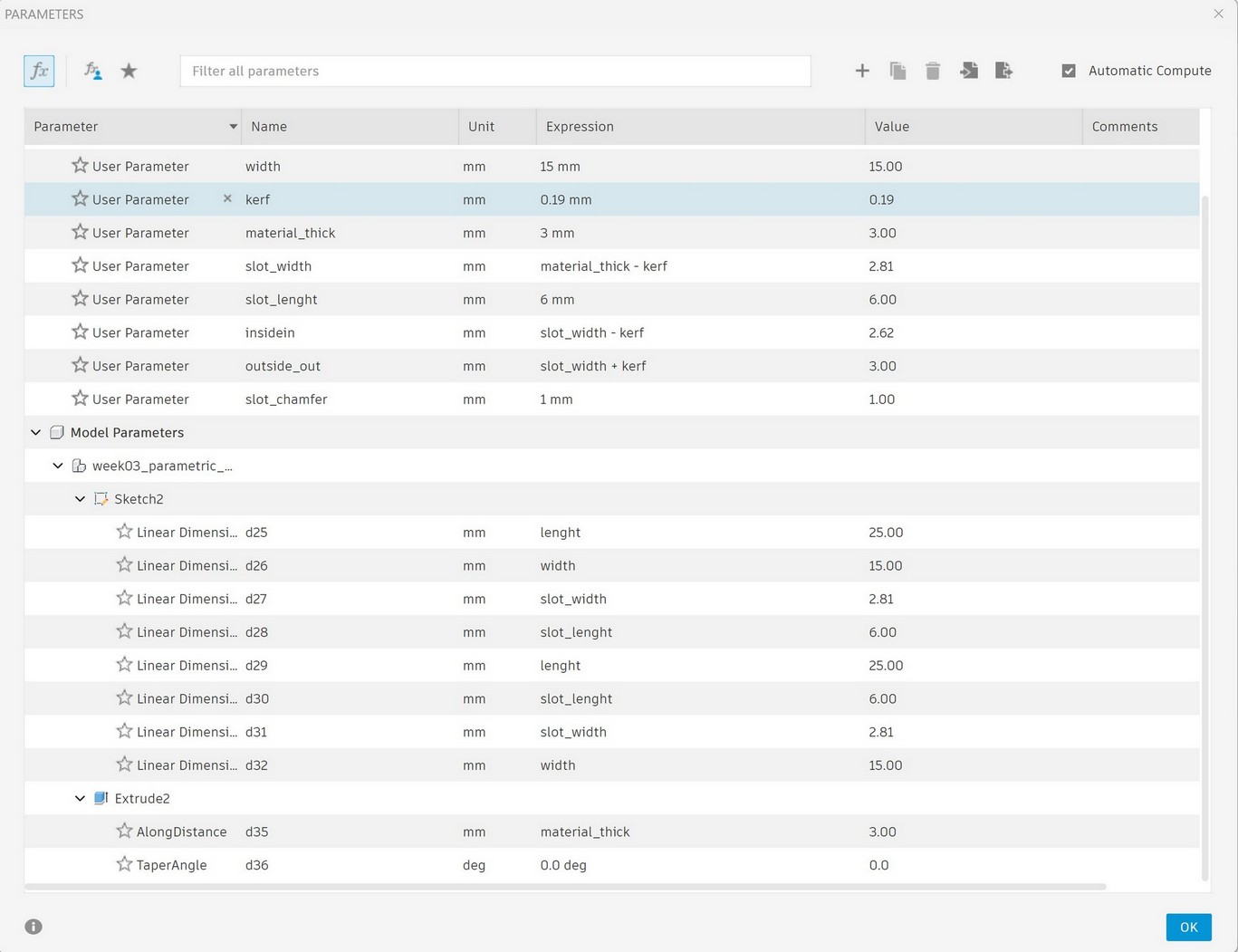
Task: Delete selected parameter using the trash icon
Action: tap(933, 71)
